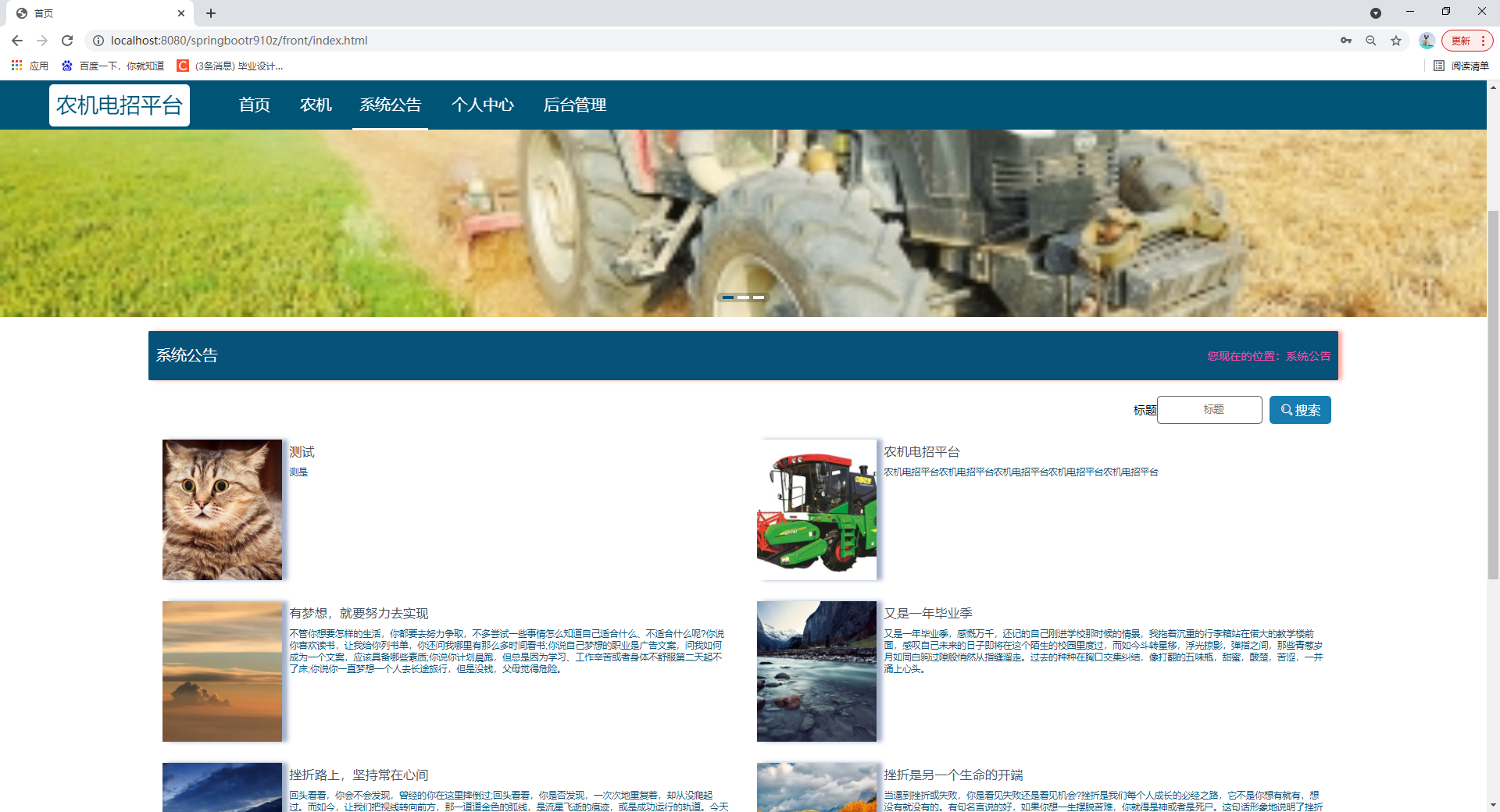Open 挫折是另一个生命的开端 announcement

tap(953, 775)
